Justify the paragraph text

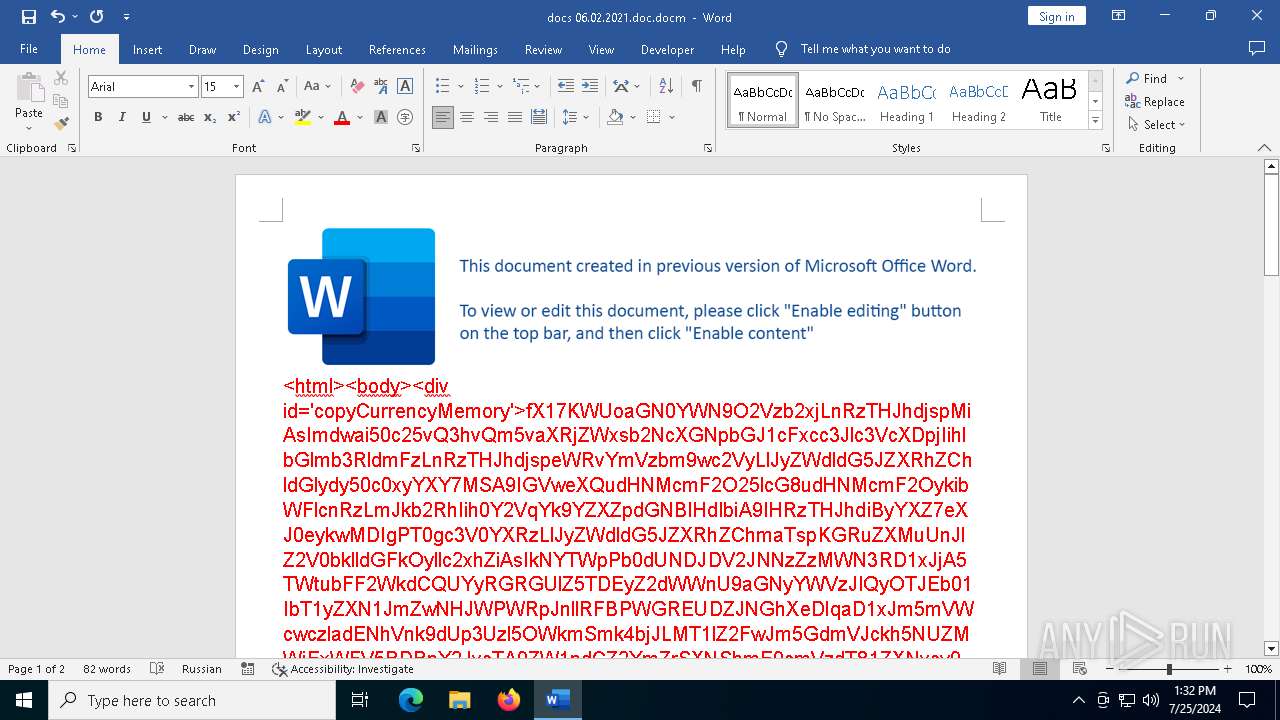[515, 117]
